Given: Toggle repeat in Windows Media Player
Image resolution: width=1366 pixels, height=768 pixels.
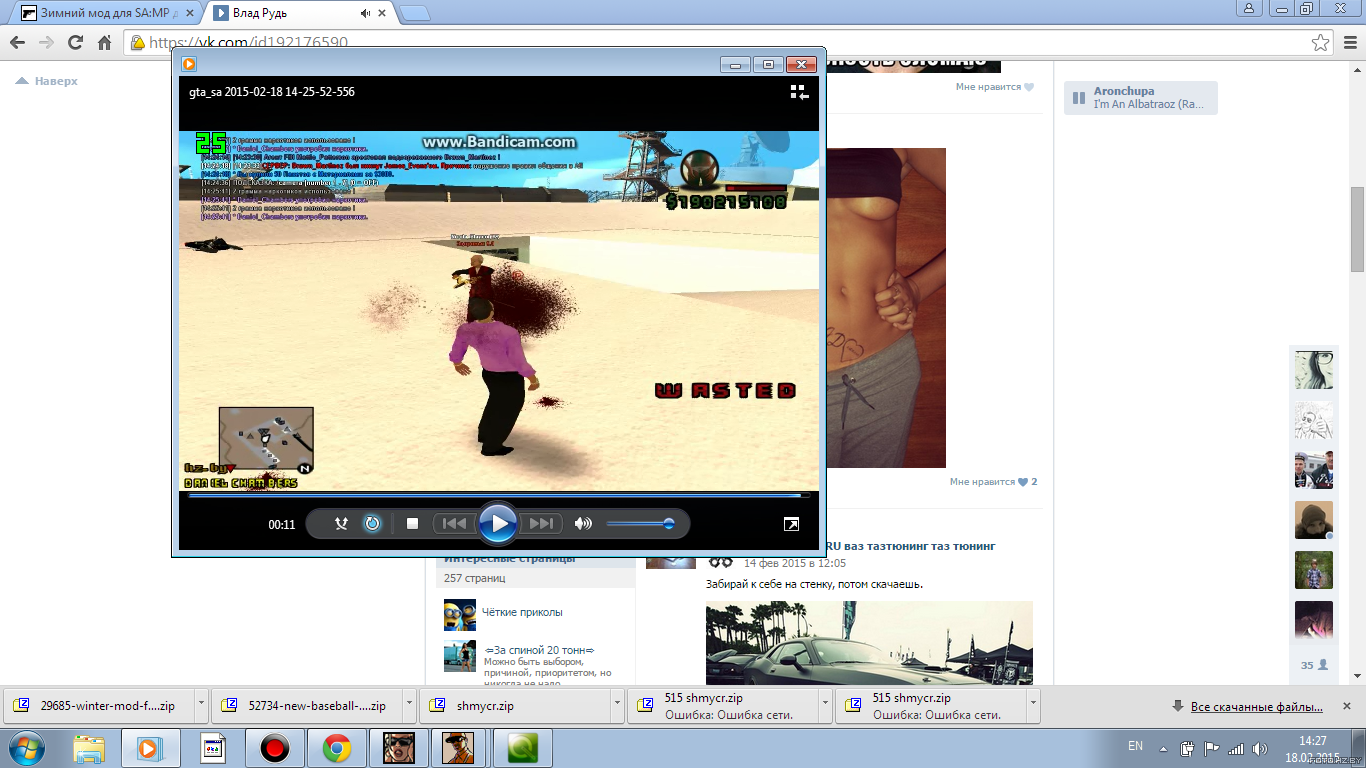Looking at the screenshot, I should point(372,524).
